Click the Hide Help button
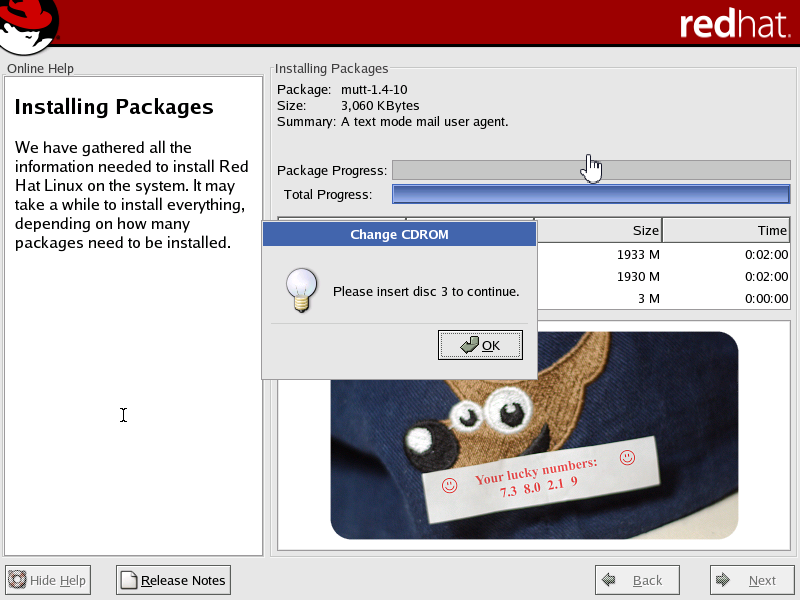The width and height of the screenshot is (800, 600). 48,580
